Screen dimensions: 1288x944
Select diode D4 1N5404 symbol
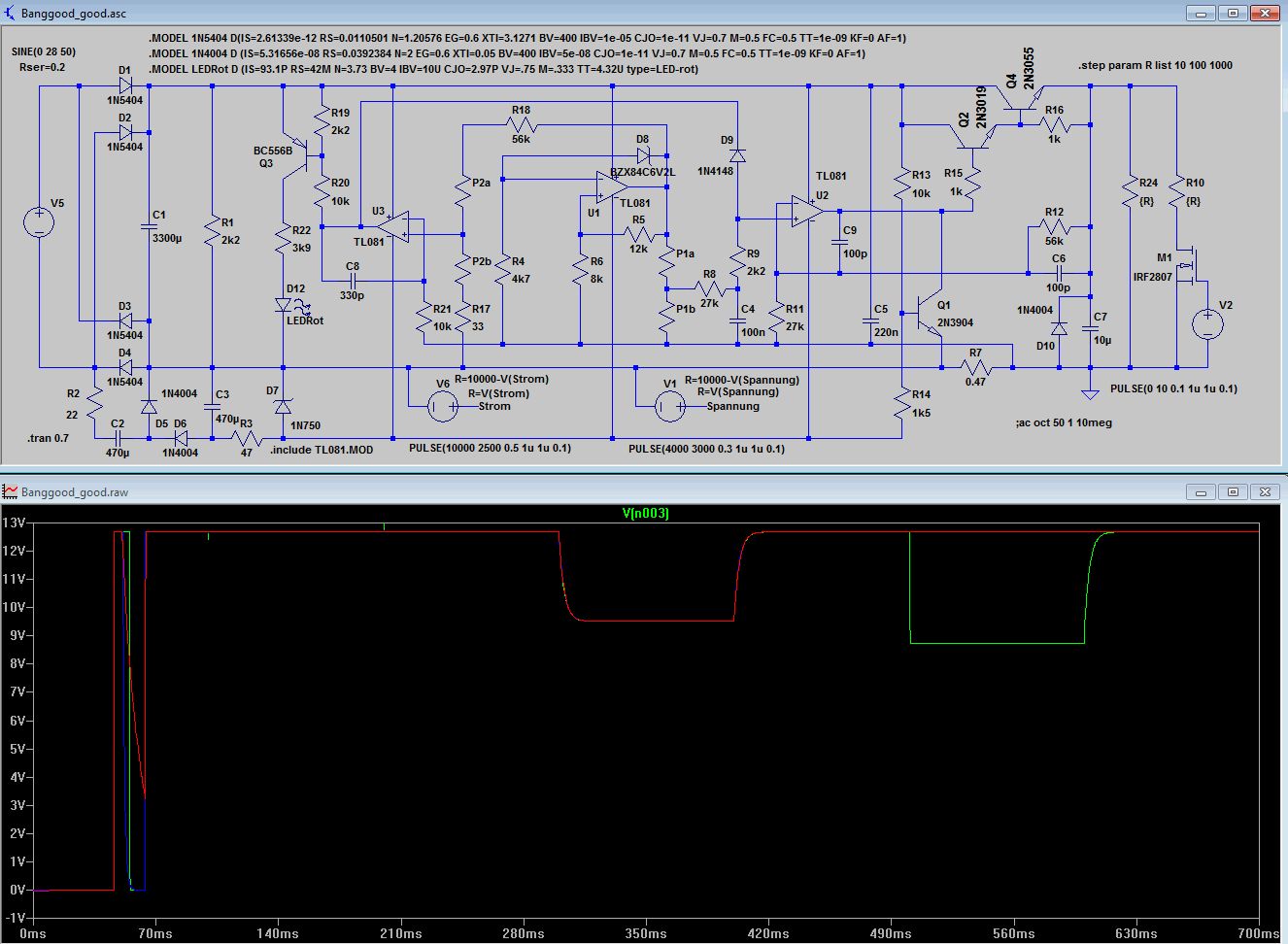pyautogui.click(x=125, y=367)
